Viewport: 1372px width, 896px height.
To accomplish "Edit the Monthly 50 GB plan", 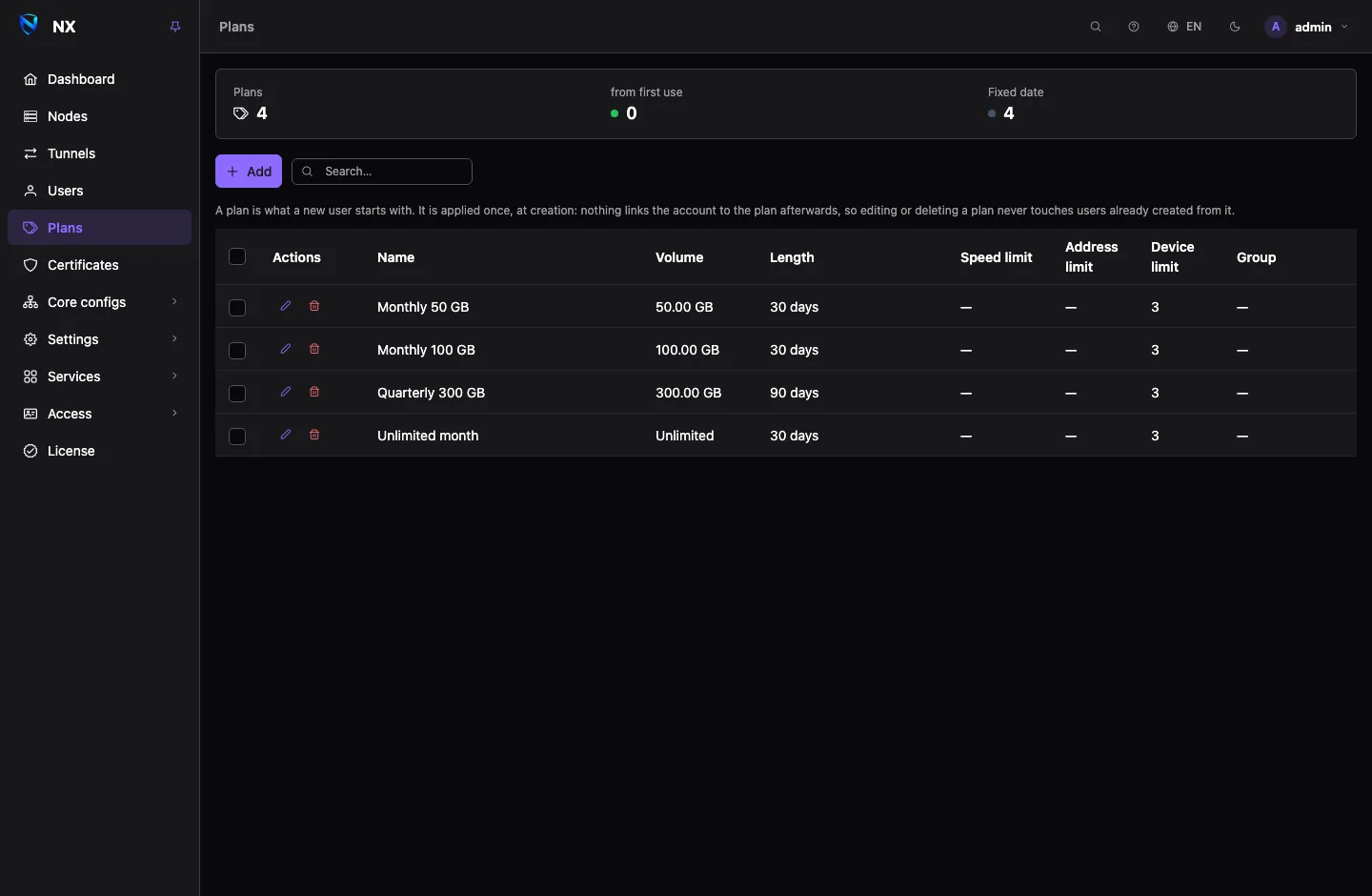I will [x=286, y=306].
